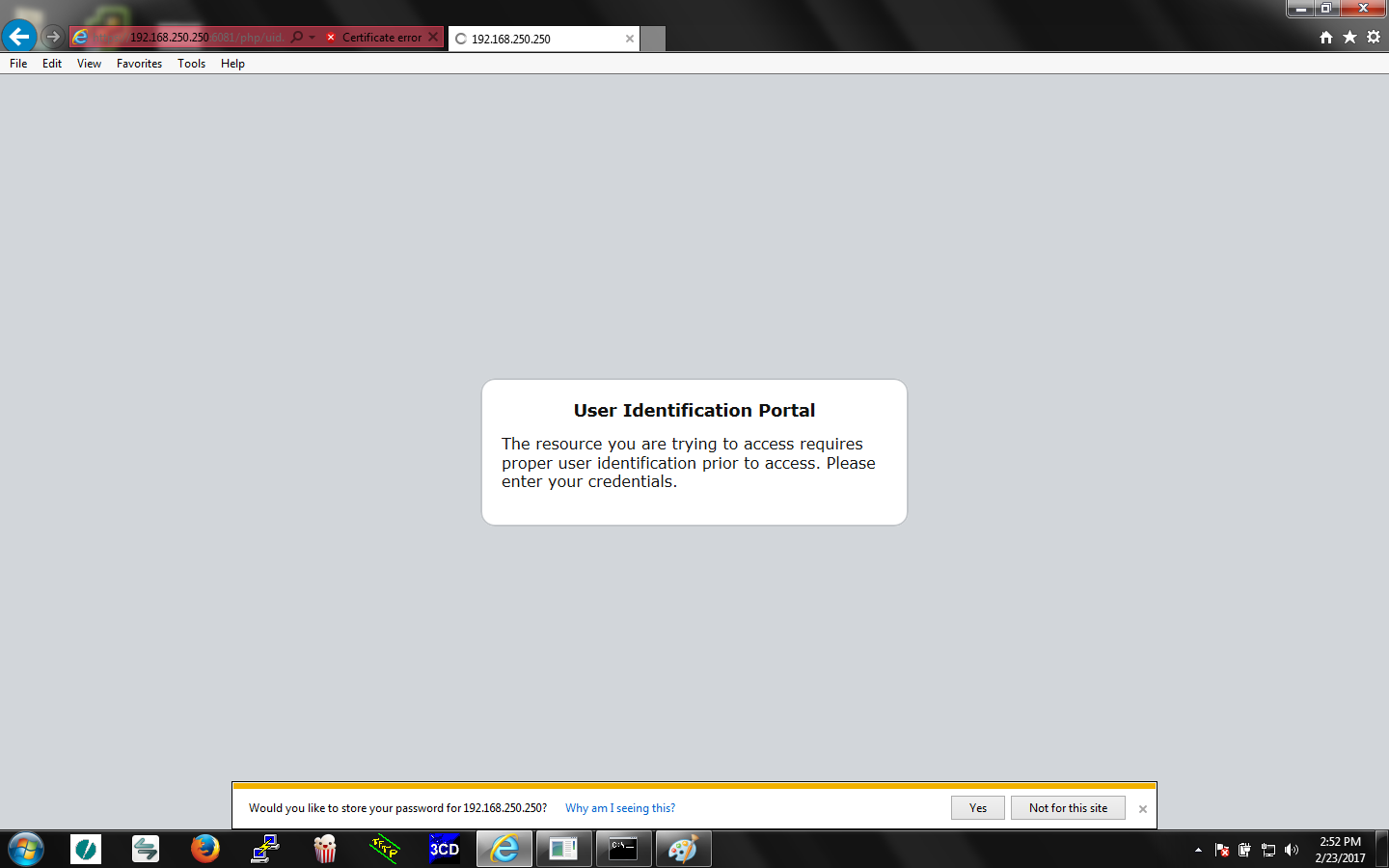Show hidden system tray icons
1389x868 pixels.
click(x=1198, y=850)
